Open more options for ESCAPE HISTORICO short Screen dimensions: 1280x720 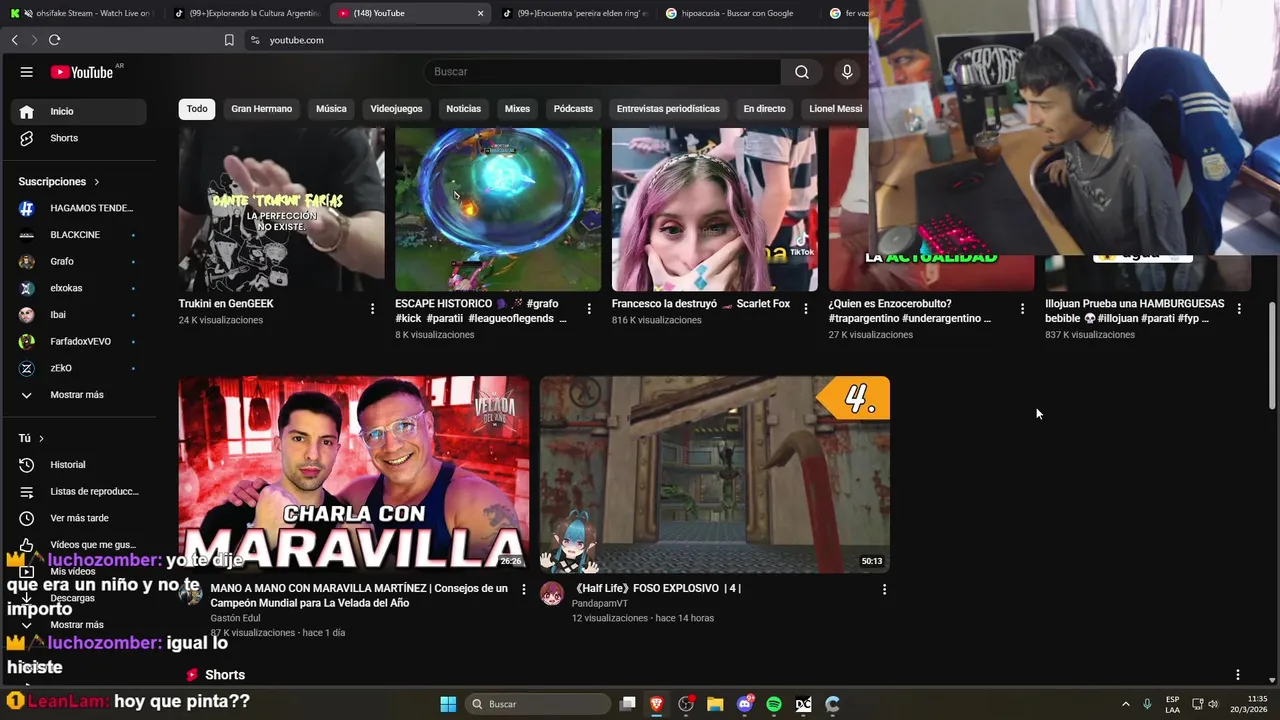click(x=589, y=309)
